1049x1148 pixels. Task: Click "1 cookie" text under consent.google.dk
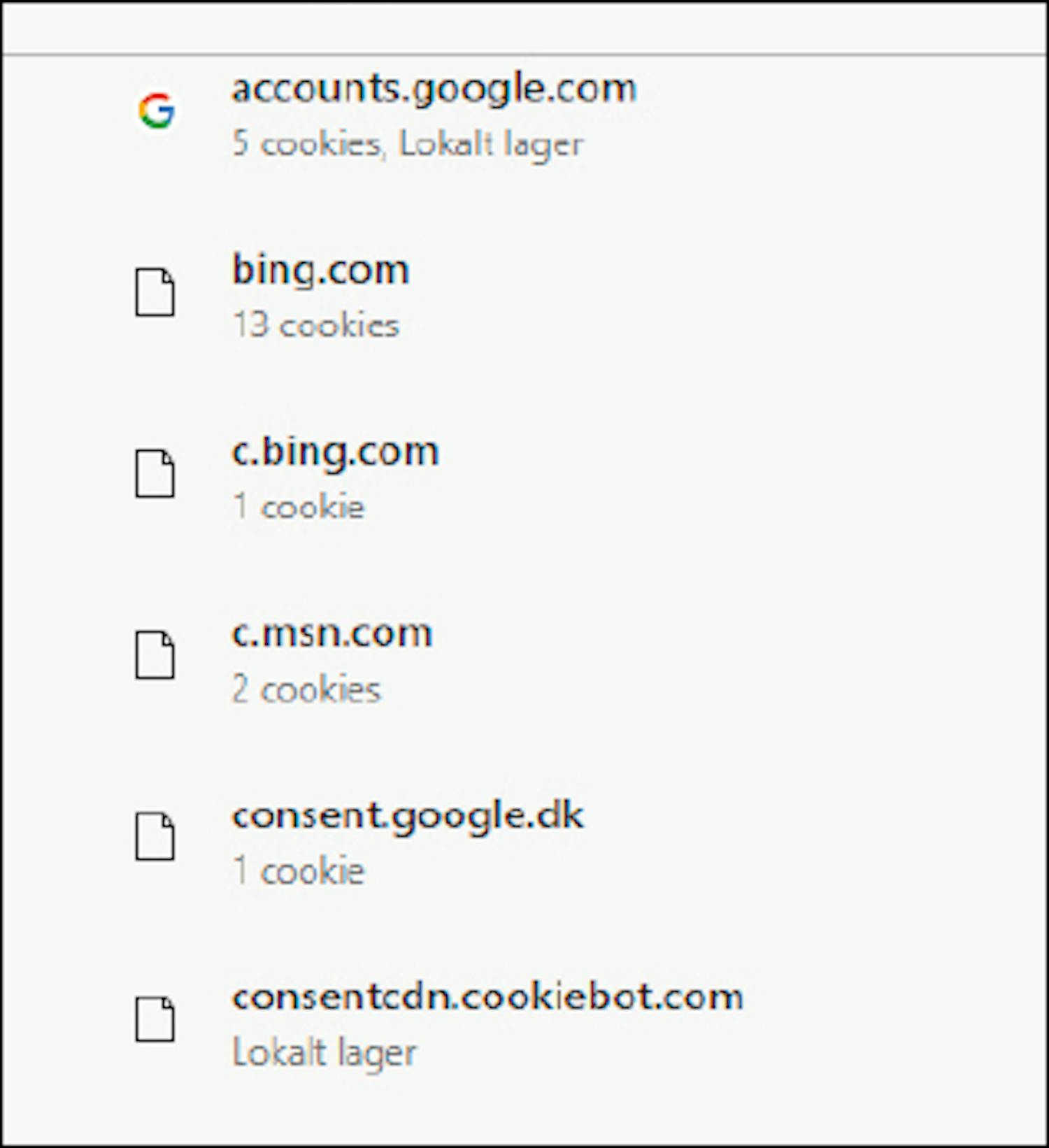click(299, 871)
